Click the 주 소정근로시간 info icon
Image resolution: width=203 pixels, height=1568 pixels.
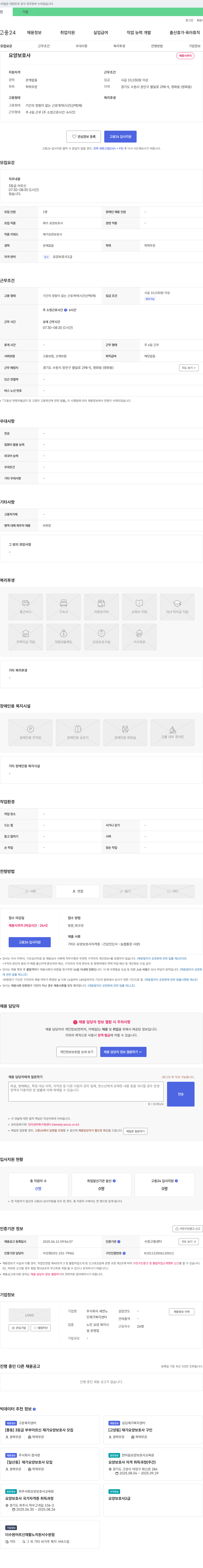66,310
